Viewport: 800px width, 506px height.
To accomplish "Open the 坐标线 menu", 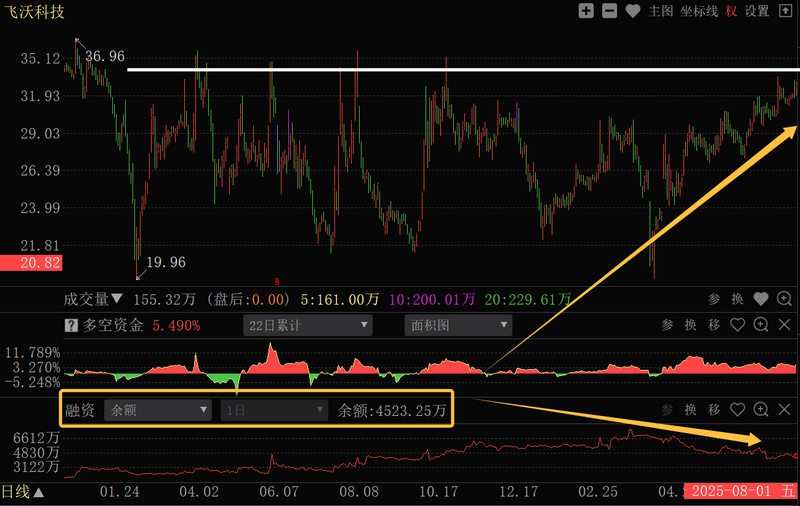I will pyautogui.click(x=699, y=11).
